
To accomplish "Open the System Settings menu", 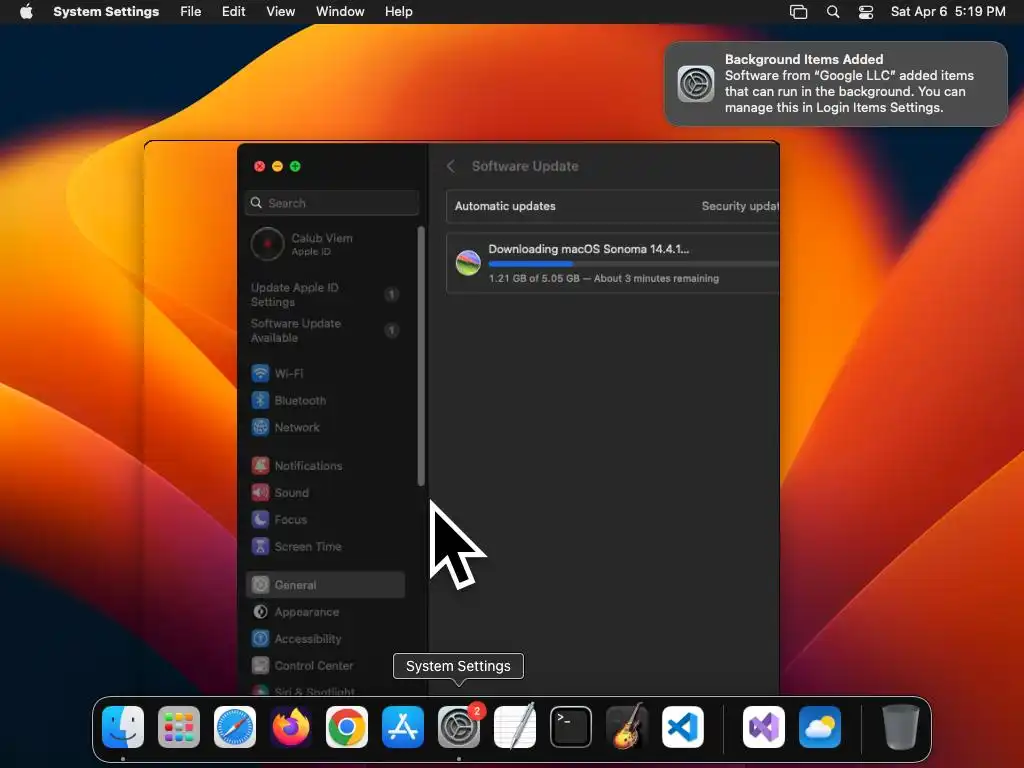I will 106,12.
